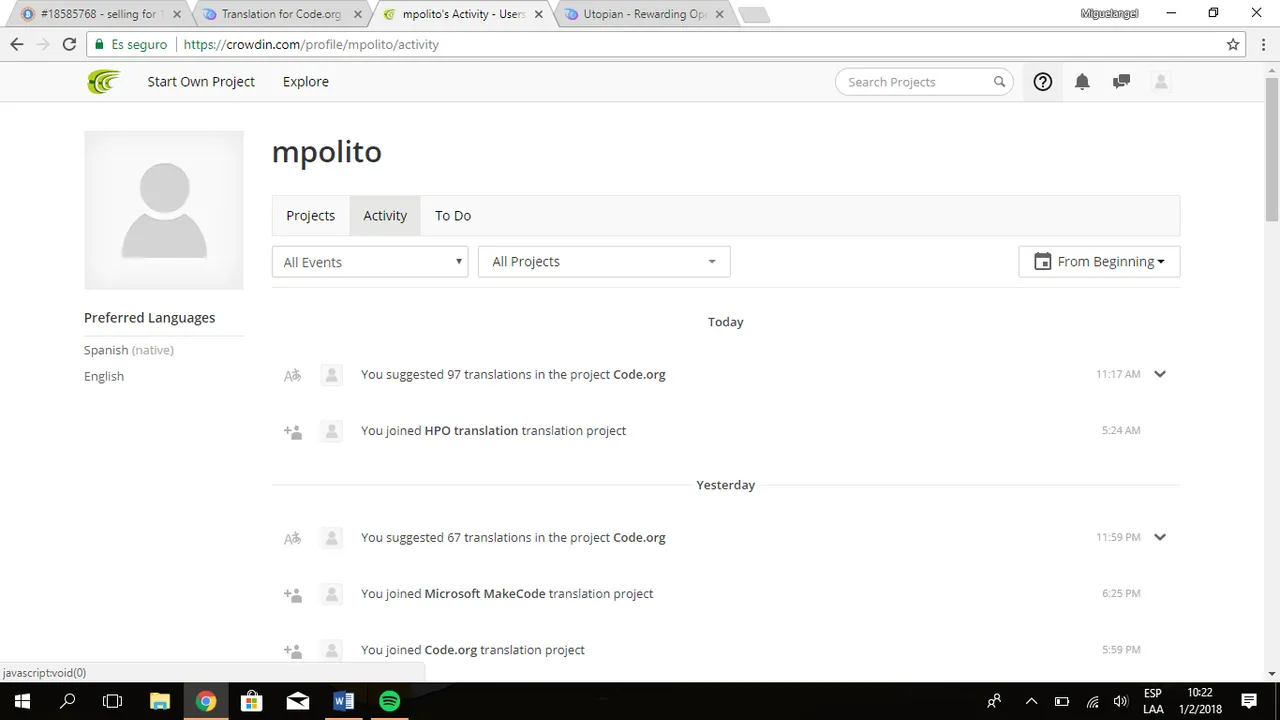Open Code.org link in joined project entry

[x=451, y=650]
